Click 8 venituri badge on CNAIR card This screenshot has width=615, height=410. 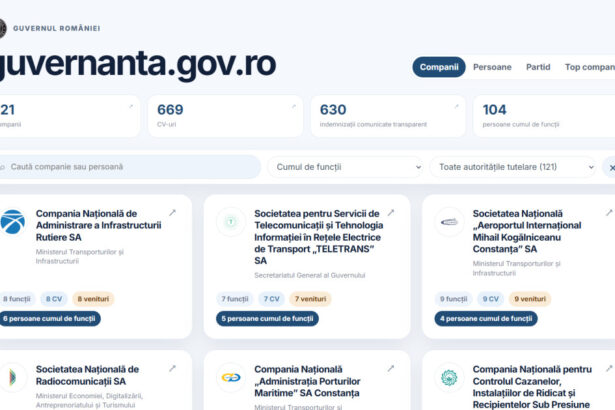click(x=93, y=299)
